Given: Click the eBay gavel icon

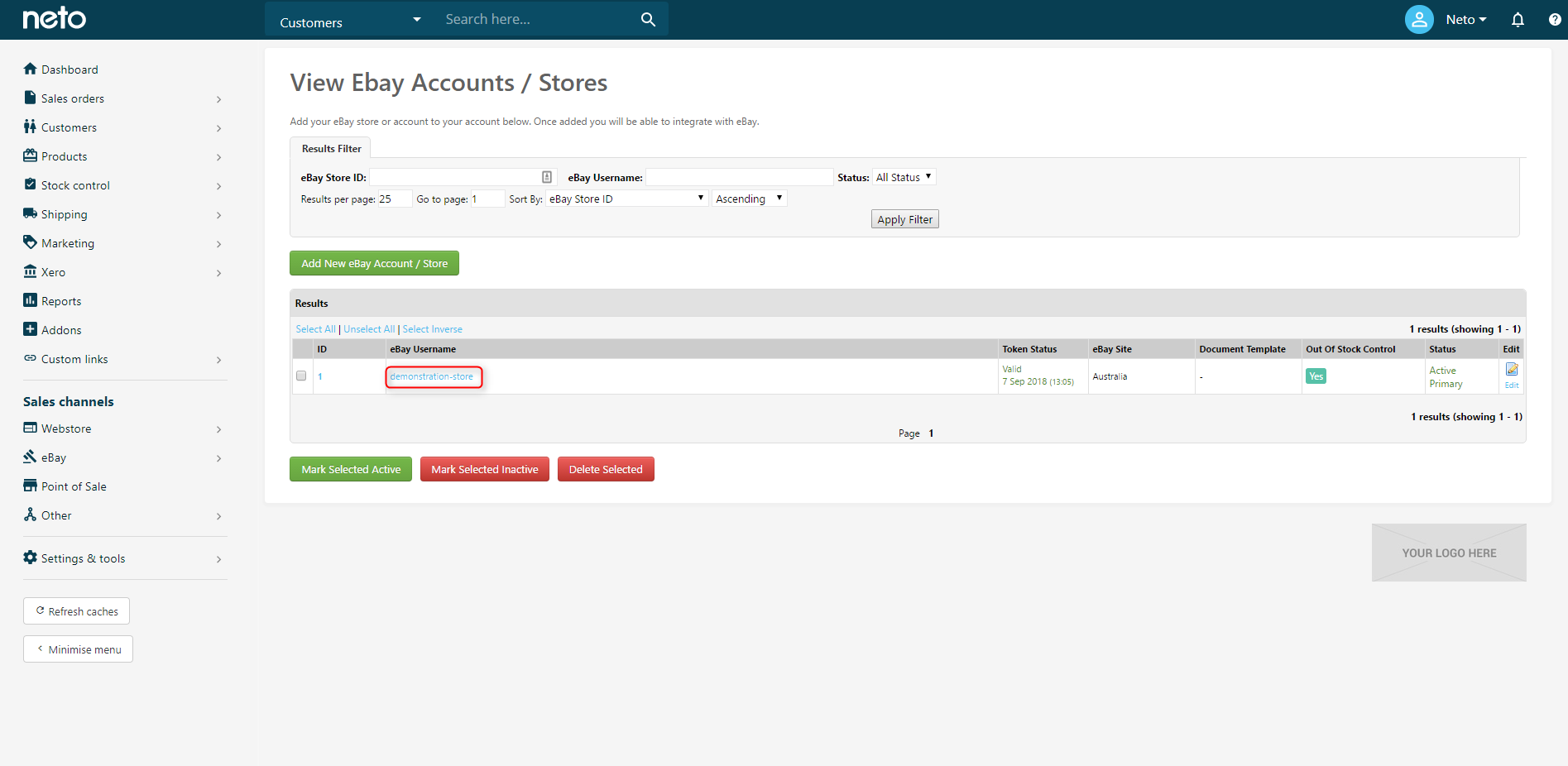Looking at the screenshot, I should pos(31,457).
